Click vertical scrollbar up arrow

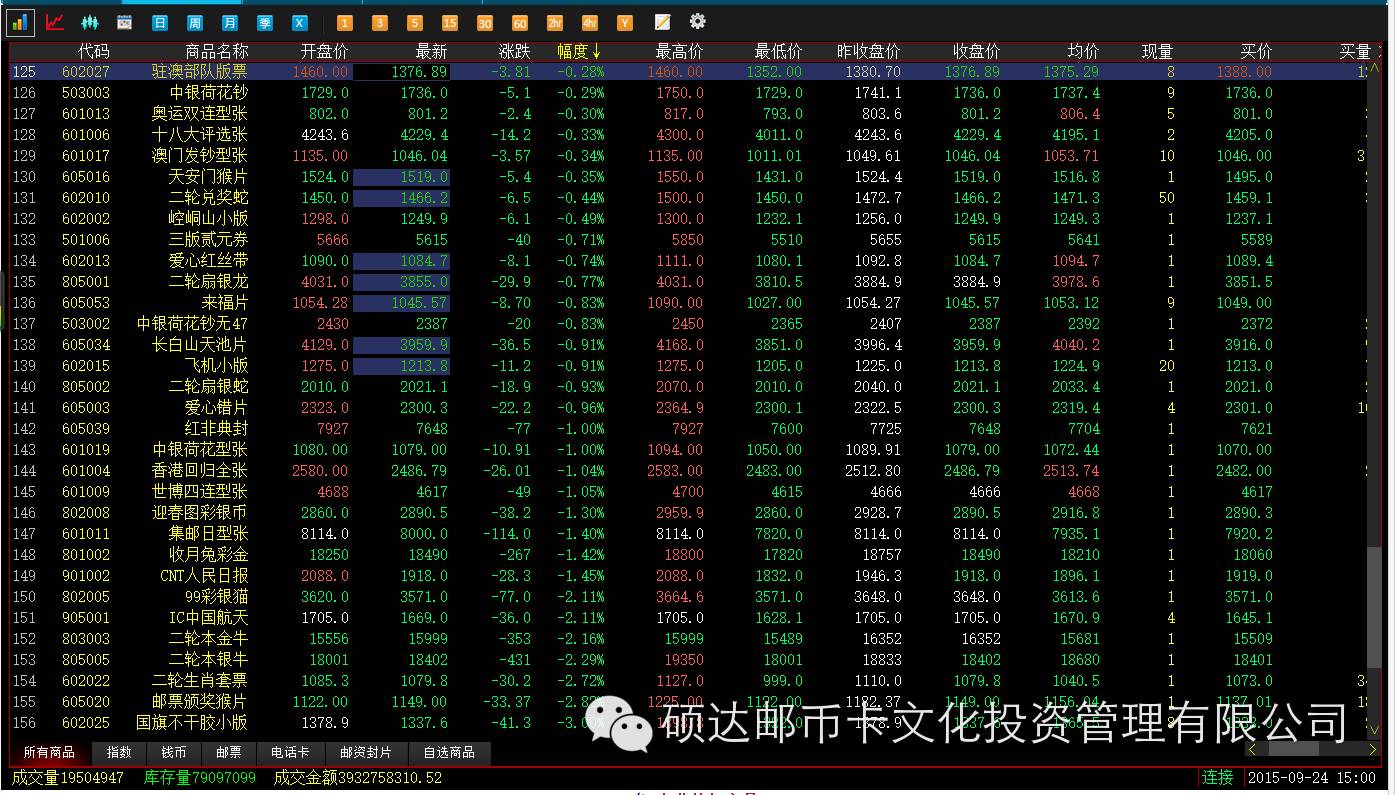[1375, 69]
